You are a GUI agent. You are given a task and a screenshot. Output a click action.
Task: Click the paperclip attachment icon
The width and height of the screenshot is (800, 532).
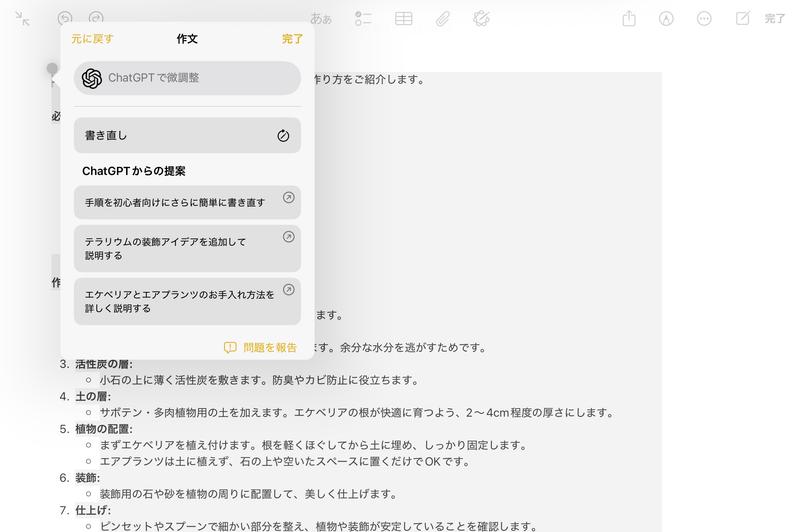coord(442,19)
